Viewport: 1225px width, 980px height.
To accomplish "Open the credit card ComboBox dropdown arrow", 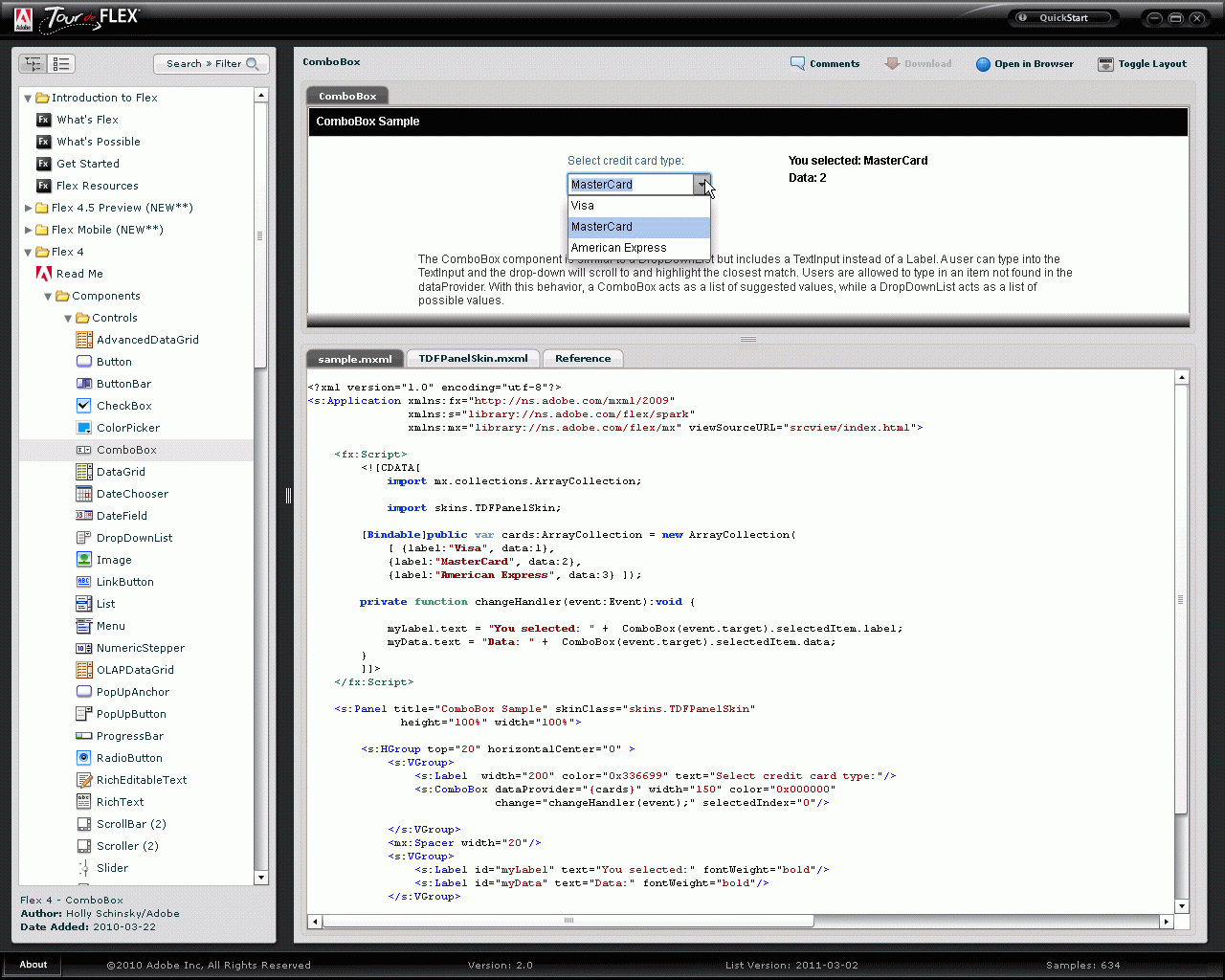I will 702,184.
